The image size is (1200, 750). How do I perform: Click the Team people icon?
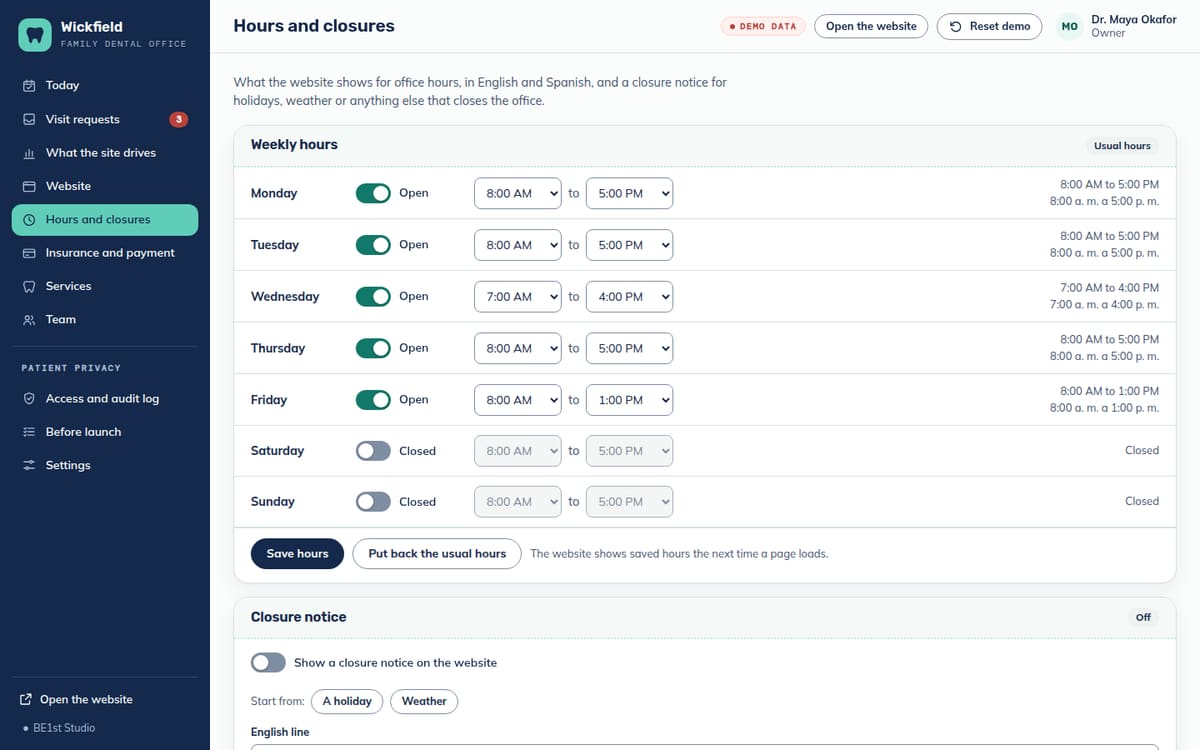tap(29, 320)
